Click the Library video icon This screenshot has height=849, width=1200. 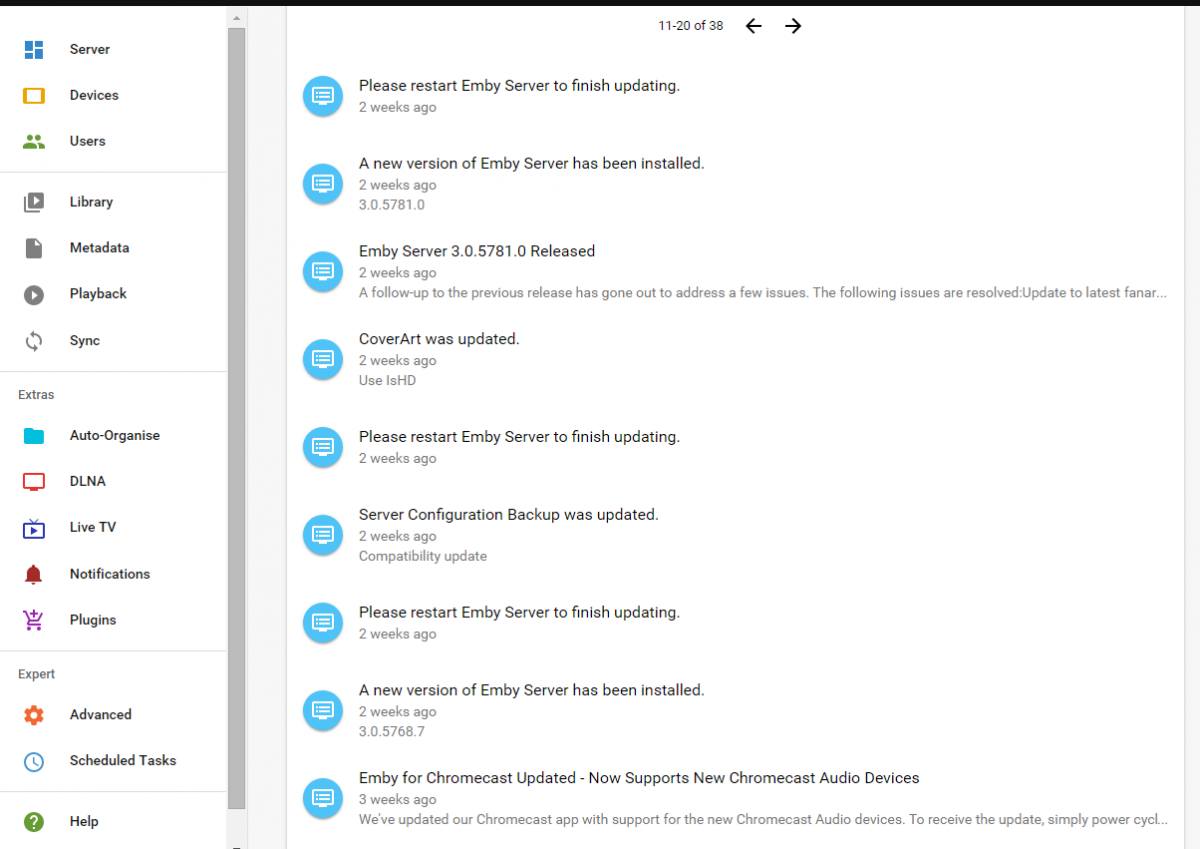point(34,202)
